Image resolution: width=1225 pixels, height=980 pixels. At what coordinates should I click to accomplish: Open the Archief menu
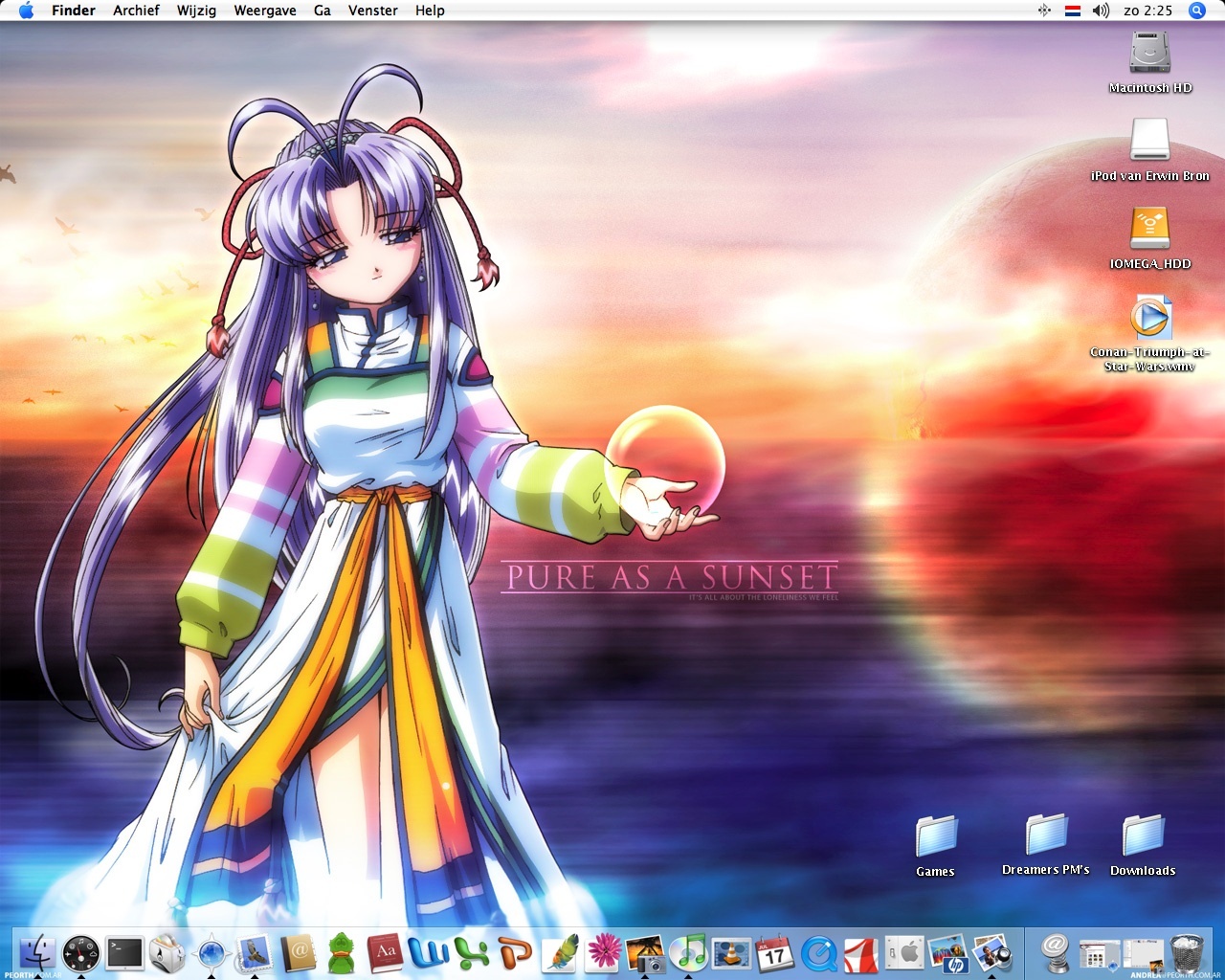[136, 11]
